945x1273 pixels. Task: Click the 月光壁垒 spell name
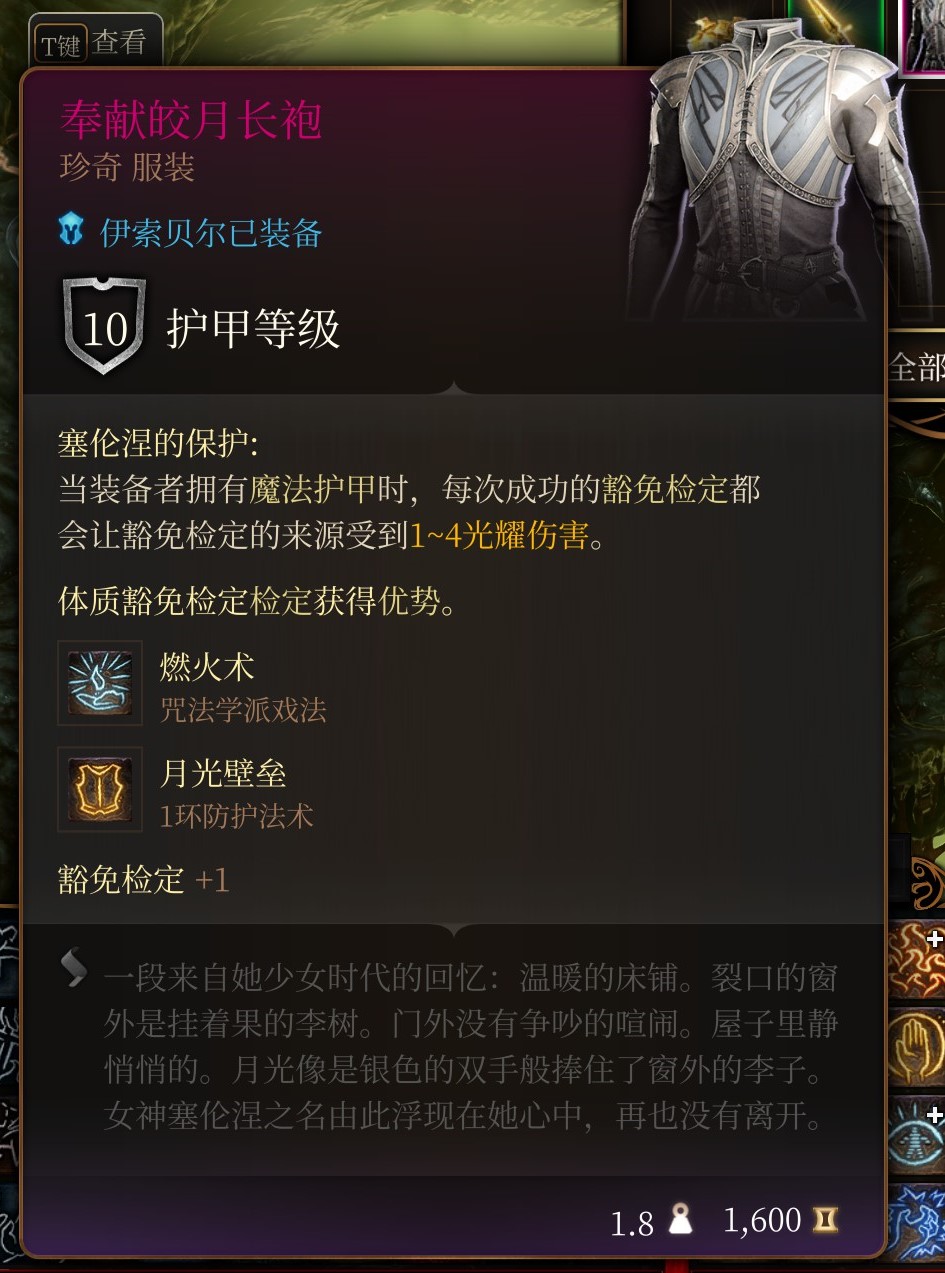pyautogui.click(x=223, y=772)
